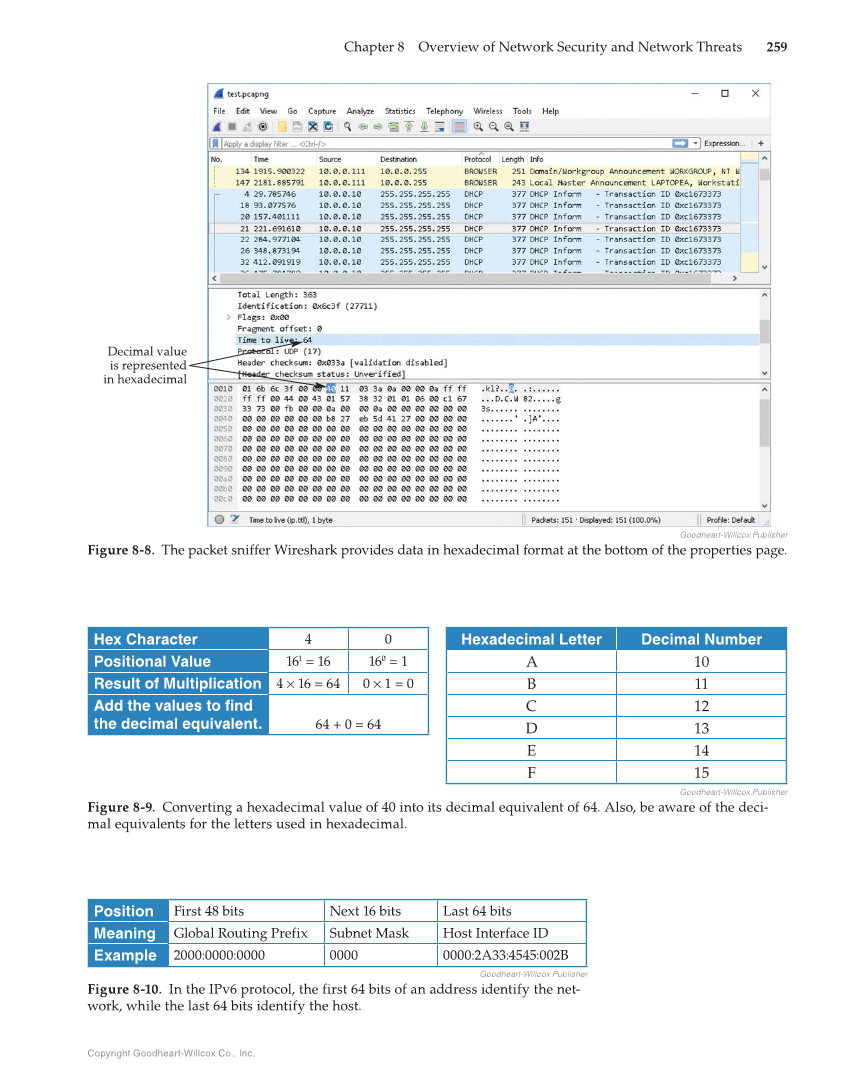Click the start capture shark fin icon
The height and width of the screenshot is (1087, 849).
[x=217, y=127]
